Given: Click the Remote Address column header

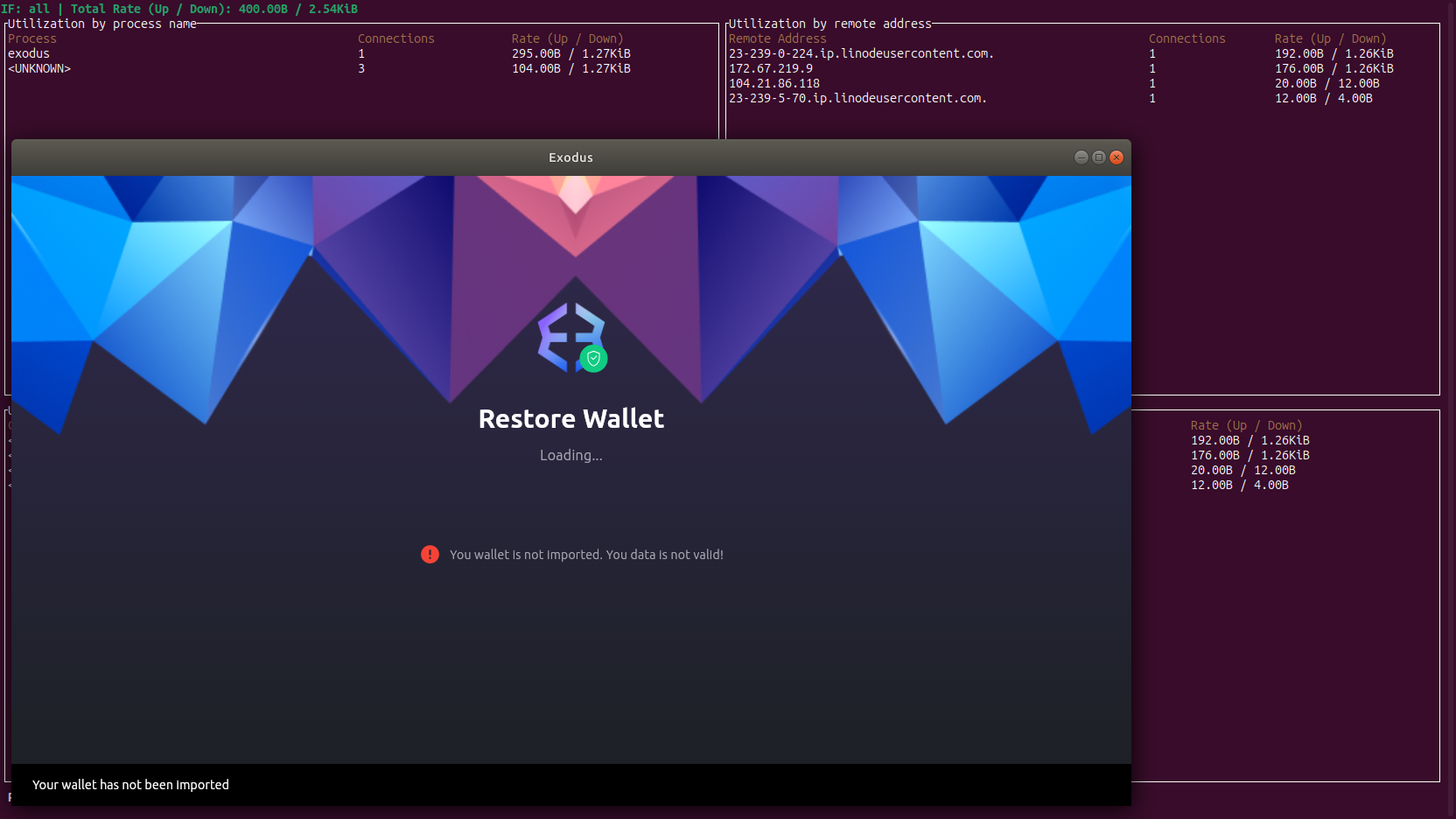Looking at the screenshot, I should click(778, 38).
